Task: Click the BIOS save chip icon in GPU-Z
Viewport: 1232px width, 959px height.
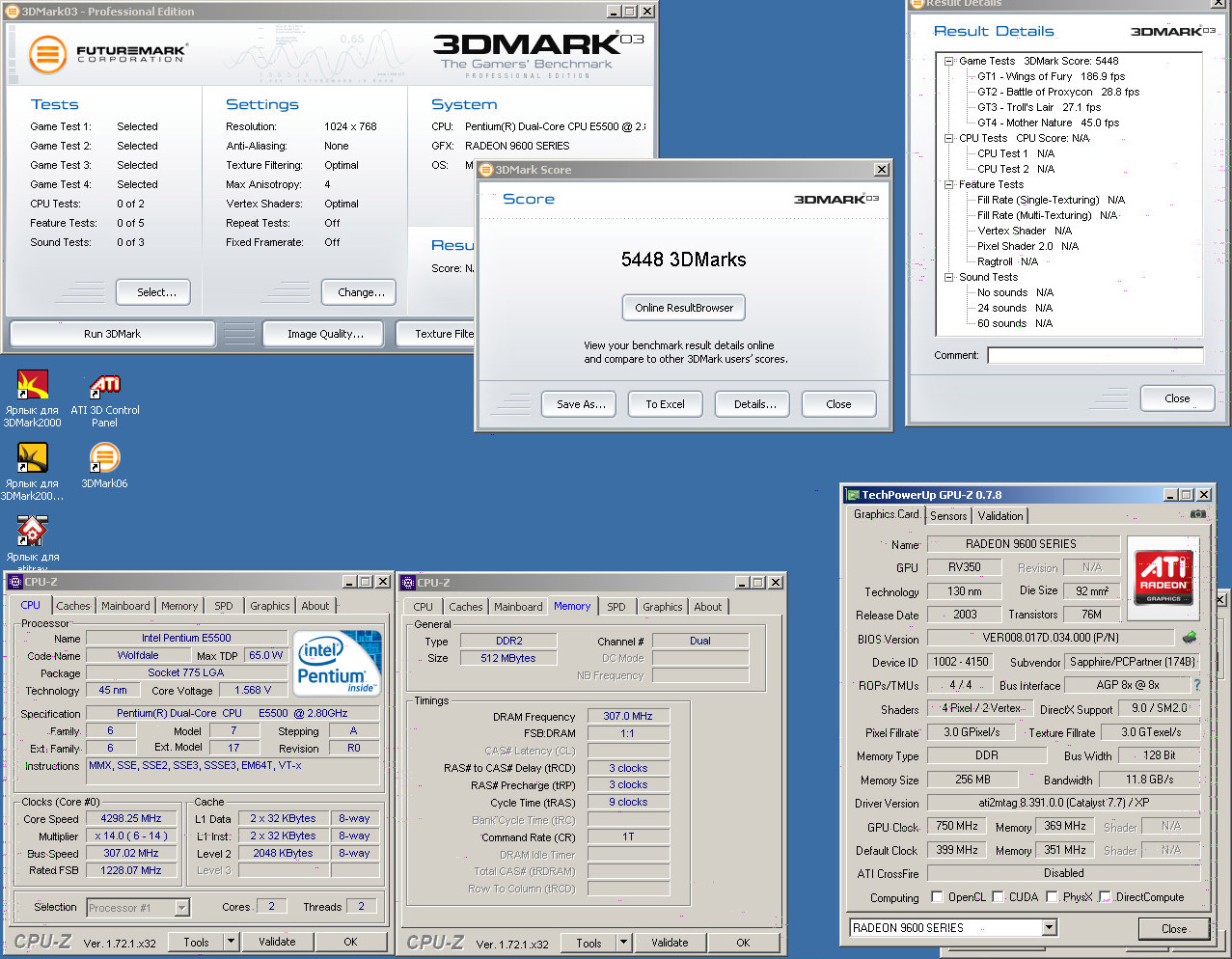Action: [x=1190, y=637]
